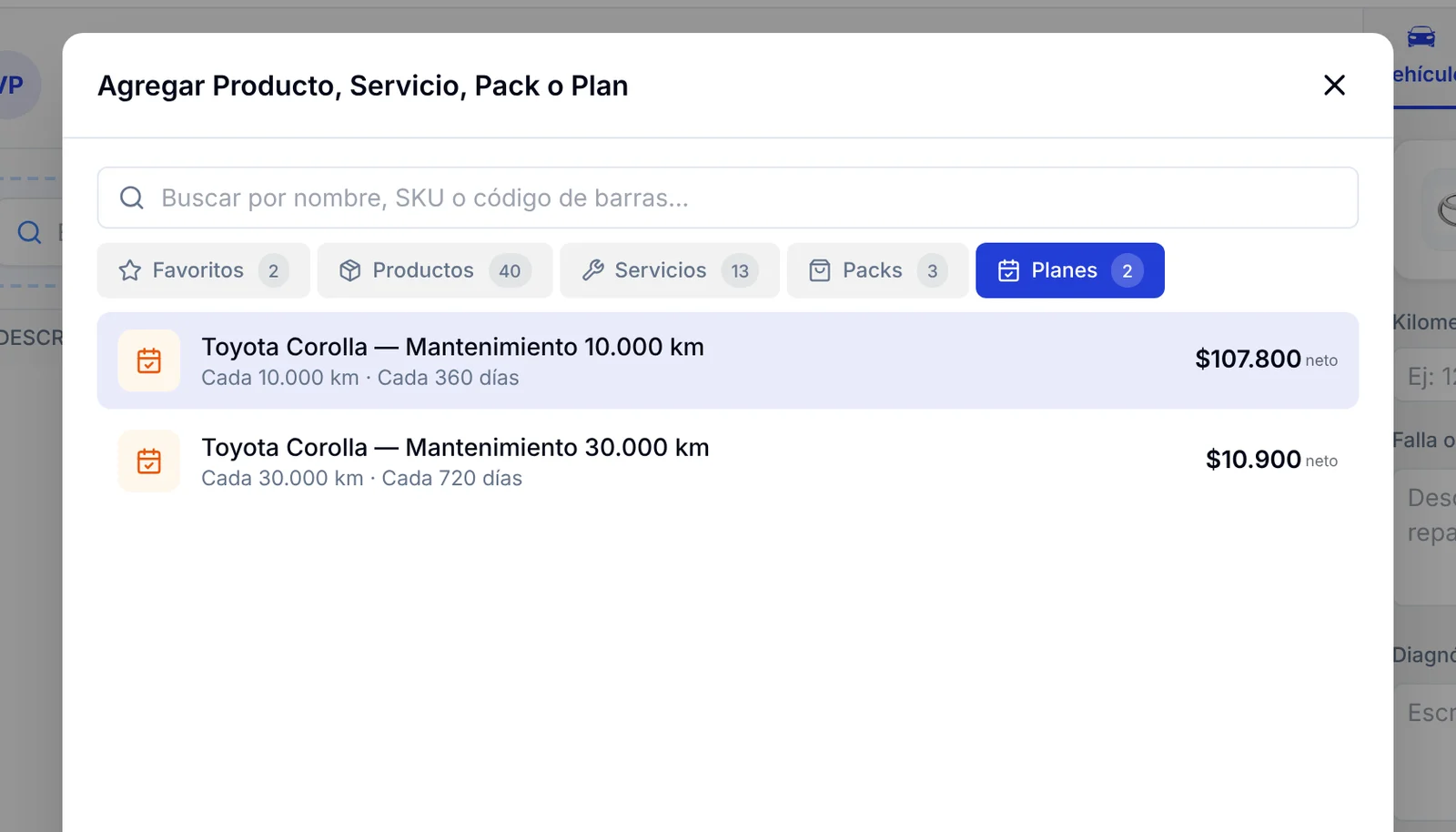This screenshot has height=832, width=1456.
Task: Switch to the Favoritos tab
Action: (x=204, y=270)
